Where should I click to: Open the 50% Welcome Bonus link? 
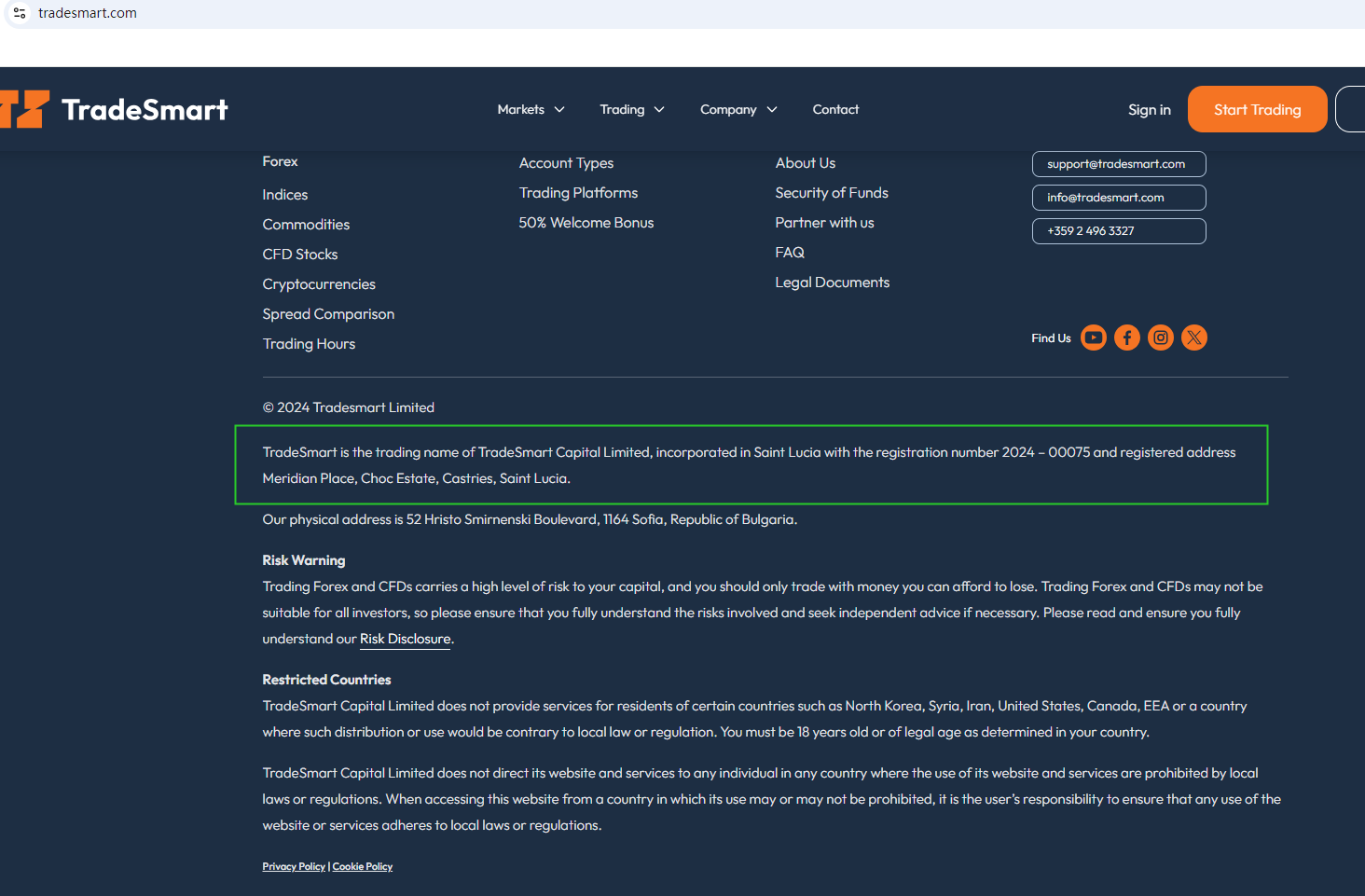586,223
